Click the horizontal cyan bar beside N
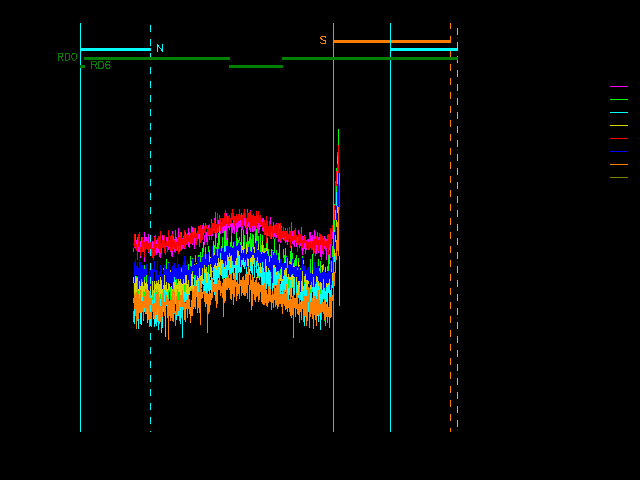 point(116,50)
